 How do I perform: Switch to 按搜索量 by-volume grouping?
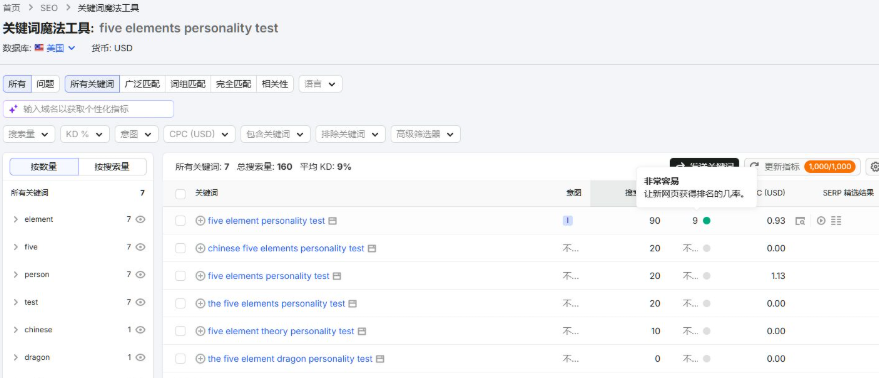point(113,167)
